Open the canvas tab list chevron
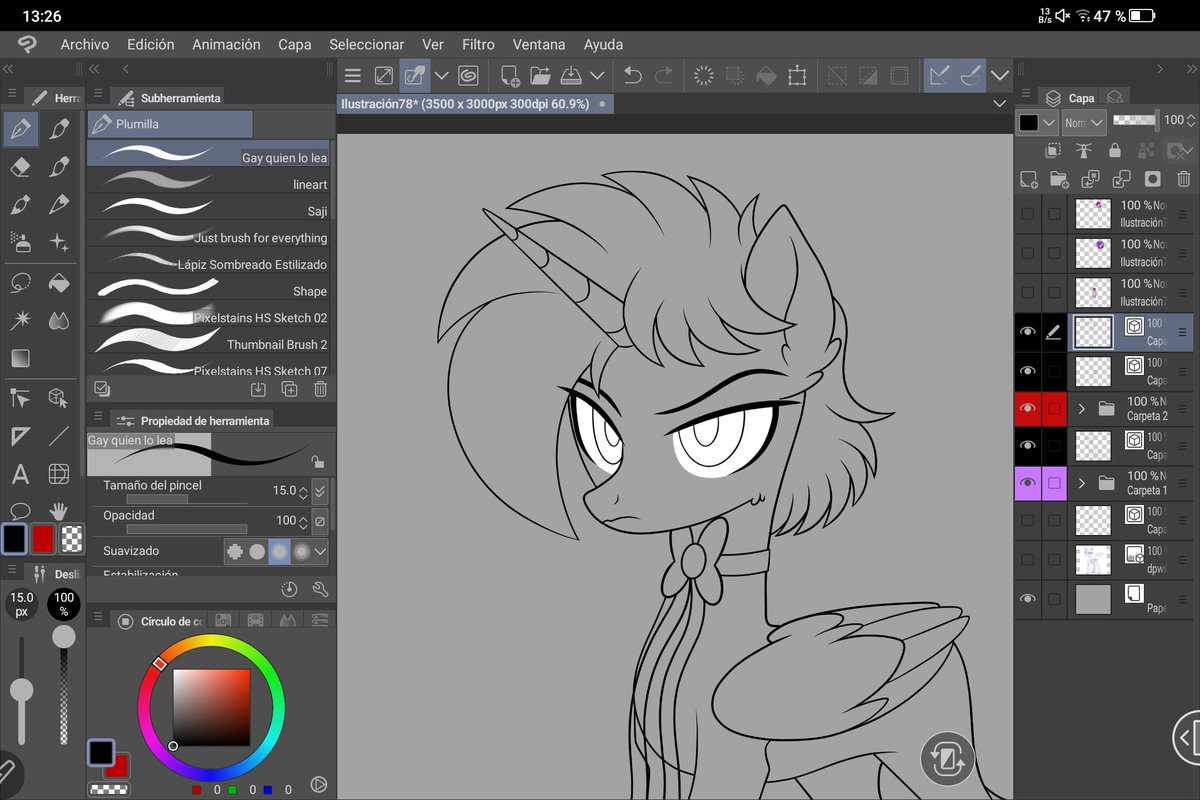Screen dimensions: 1200x800 click(1000, 103)
